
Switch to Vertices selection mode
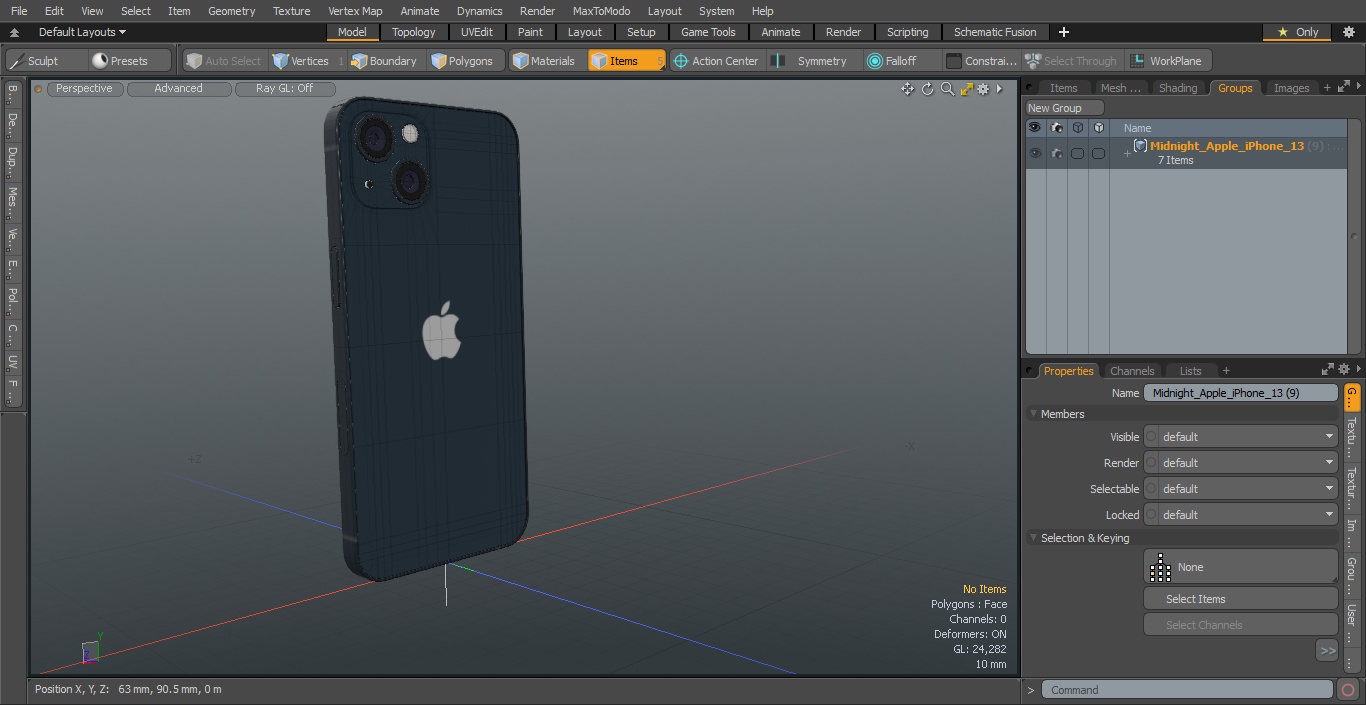pos(307,61)
